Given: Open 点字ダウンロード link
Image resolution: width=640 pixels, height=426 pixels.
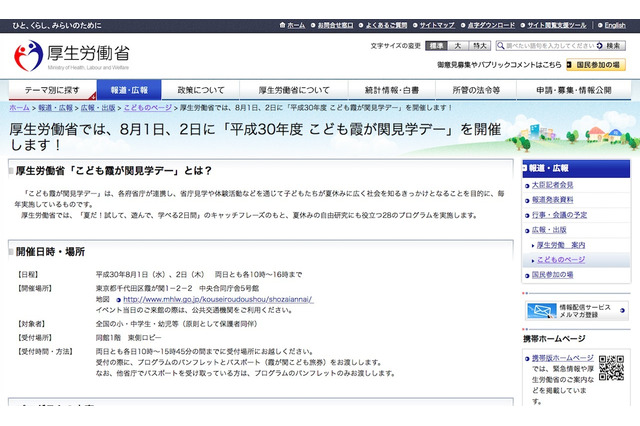Looking at the screenshot, I should pos(491,25).
